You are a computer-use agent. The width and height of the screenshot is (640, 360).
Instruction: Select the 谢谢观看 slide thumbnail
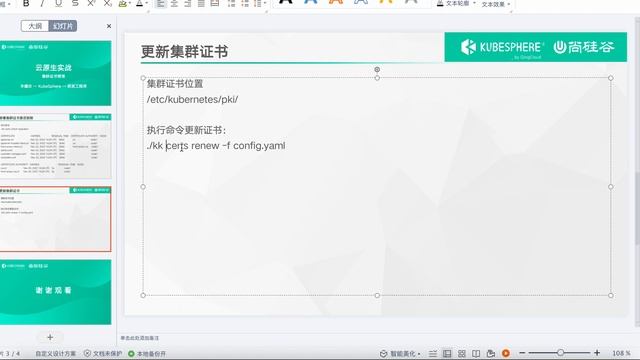(x=55, y=292)
